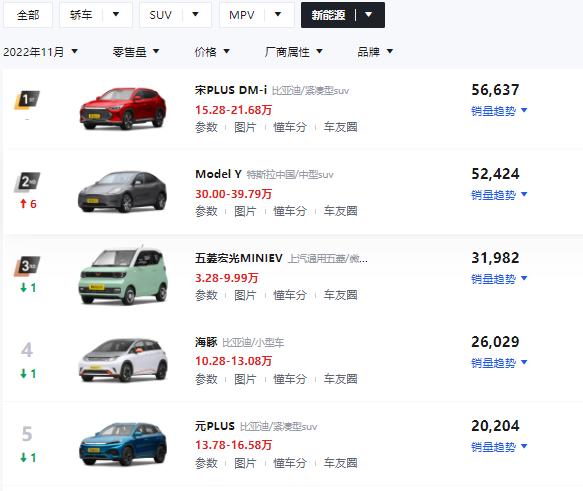This screenshot has height=491, width=583.
Task: Open 车友圈 for 海豚
Action: click(341, 379)
